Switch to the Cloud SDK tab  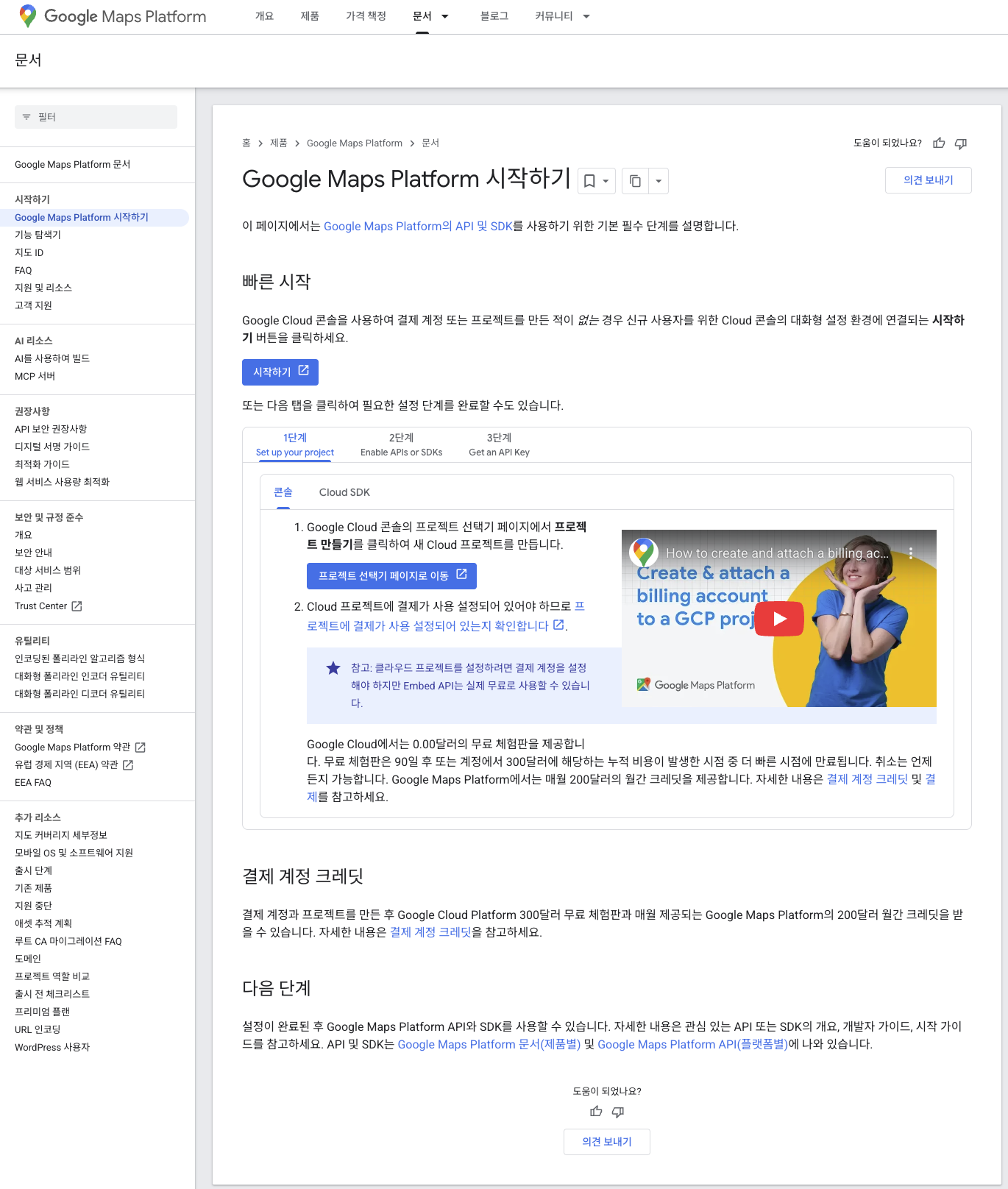(x=344, y=492)
